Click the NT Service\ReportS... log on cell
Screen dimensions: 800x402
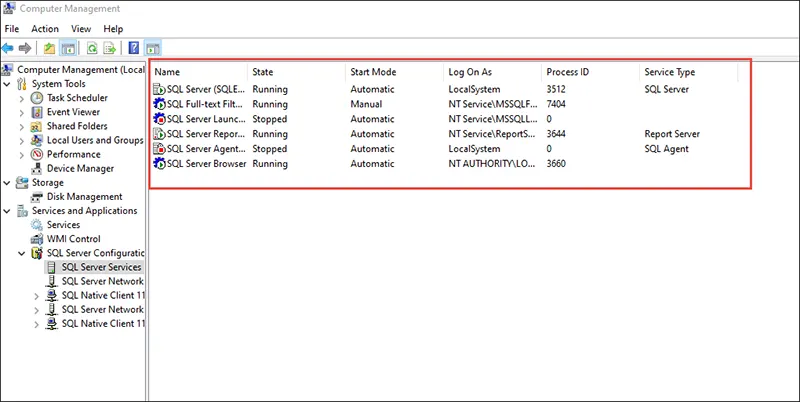click(493, 134)
